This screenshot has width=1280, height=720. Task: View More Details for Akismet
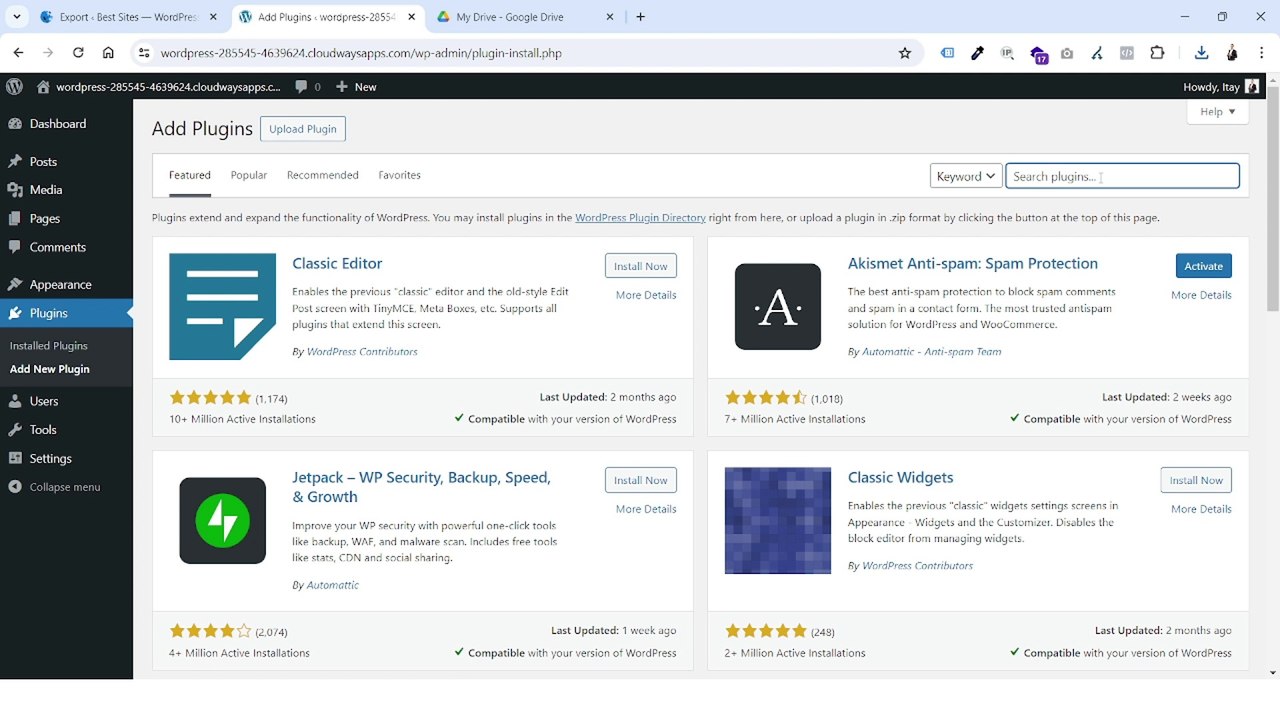1202,295
